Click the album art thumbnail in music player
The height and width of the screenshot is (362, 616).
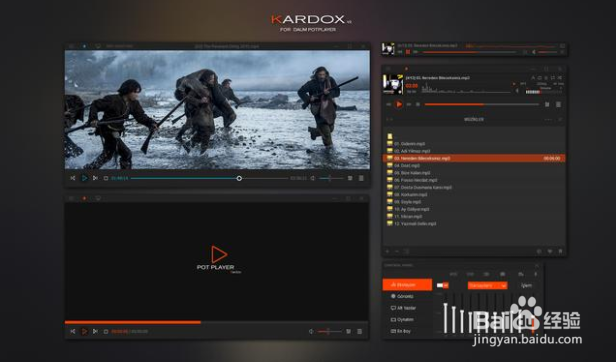[x=393, y=84]
